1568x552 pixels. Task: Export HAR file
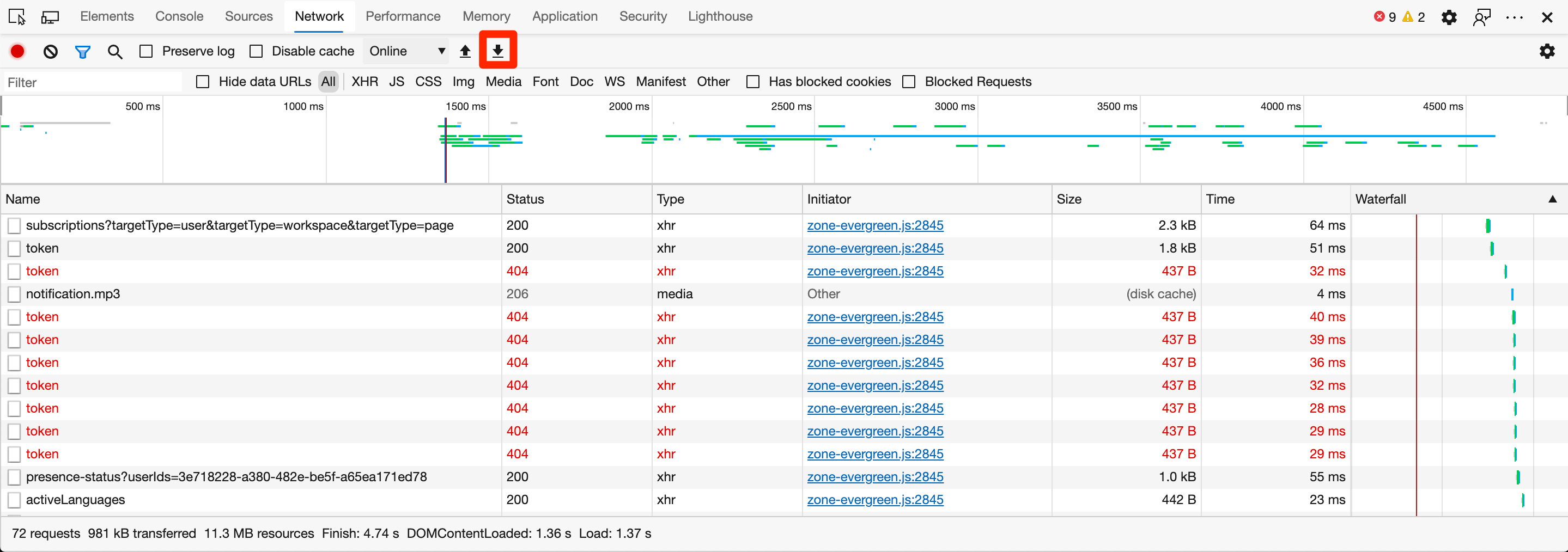[498, 51]
